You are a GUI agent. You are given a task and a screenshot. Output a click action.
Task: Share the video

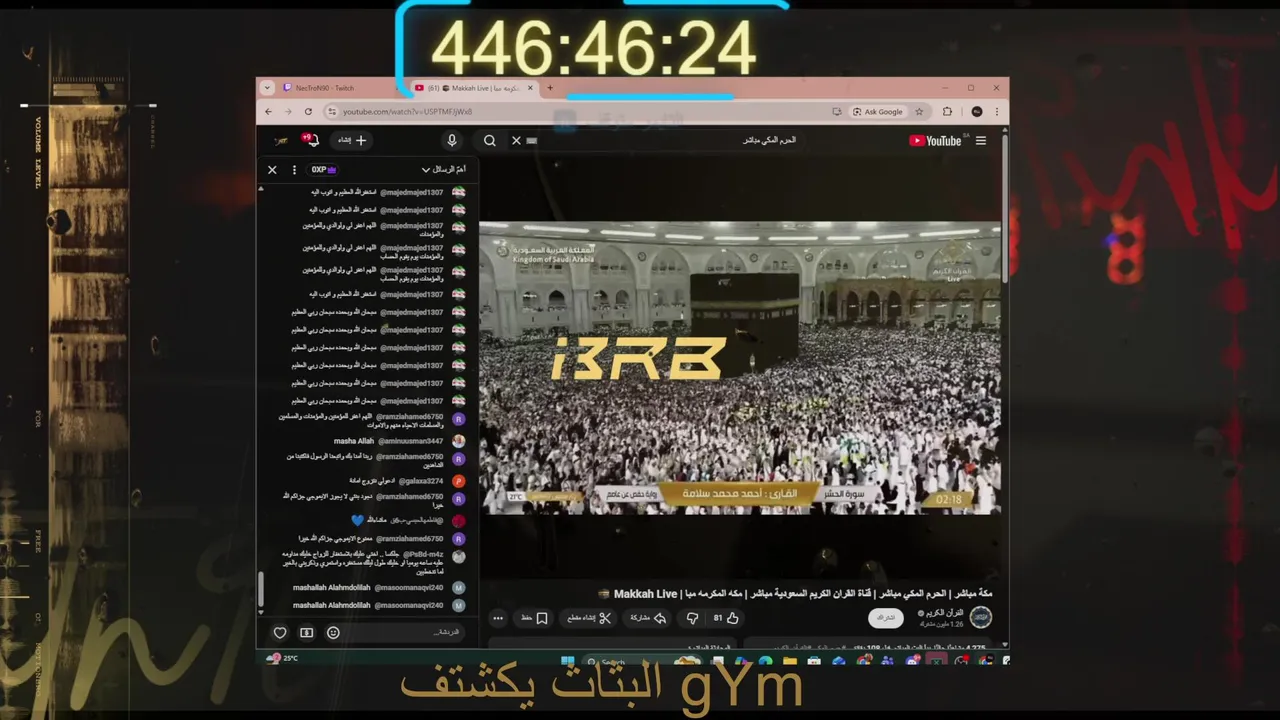648,618
